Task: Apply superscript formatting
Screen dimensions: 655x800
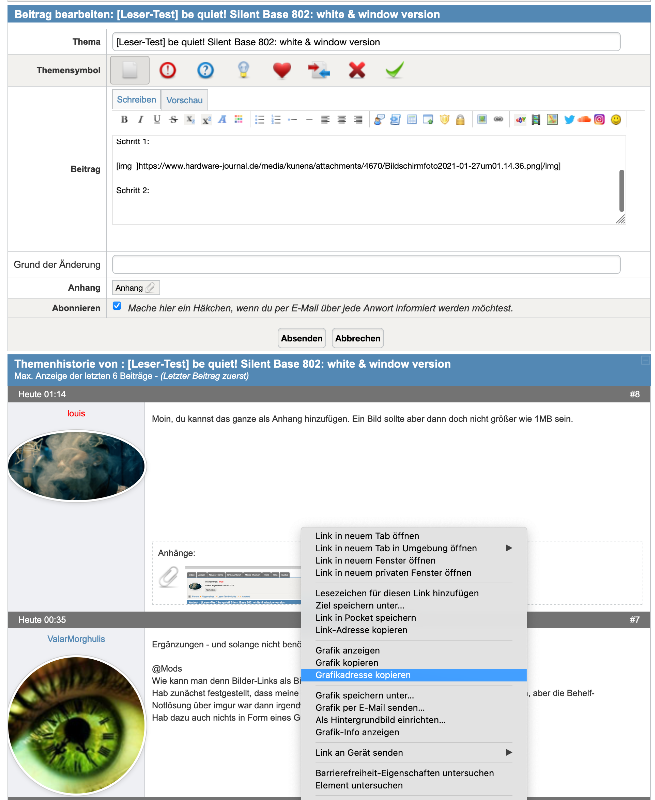Action: click(206, 119)
